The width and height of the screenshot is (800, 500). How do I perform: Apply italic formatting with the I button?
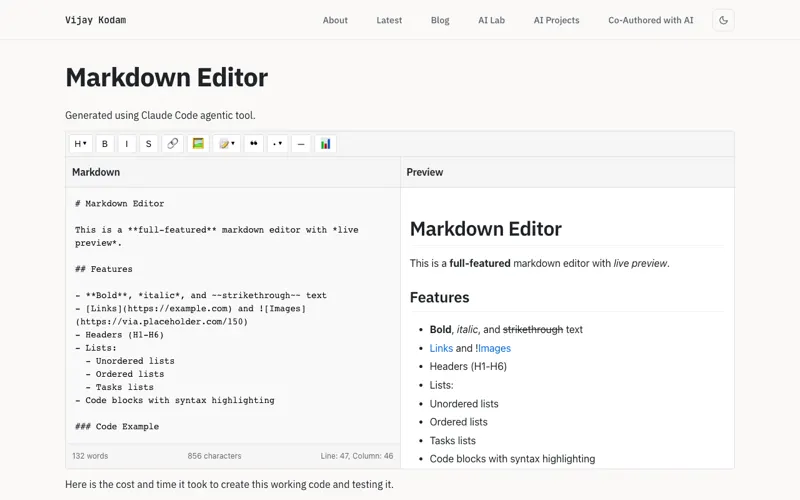[127, 144]
